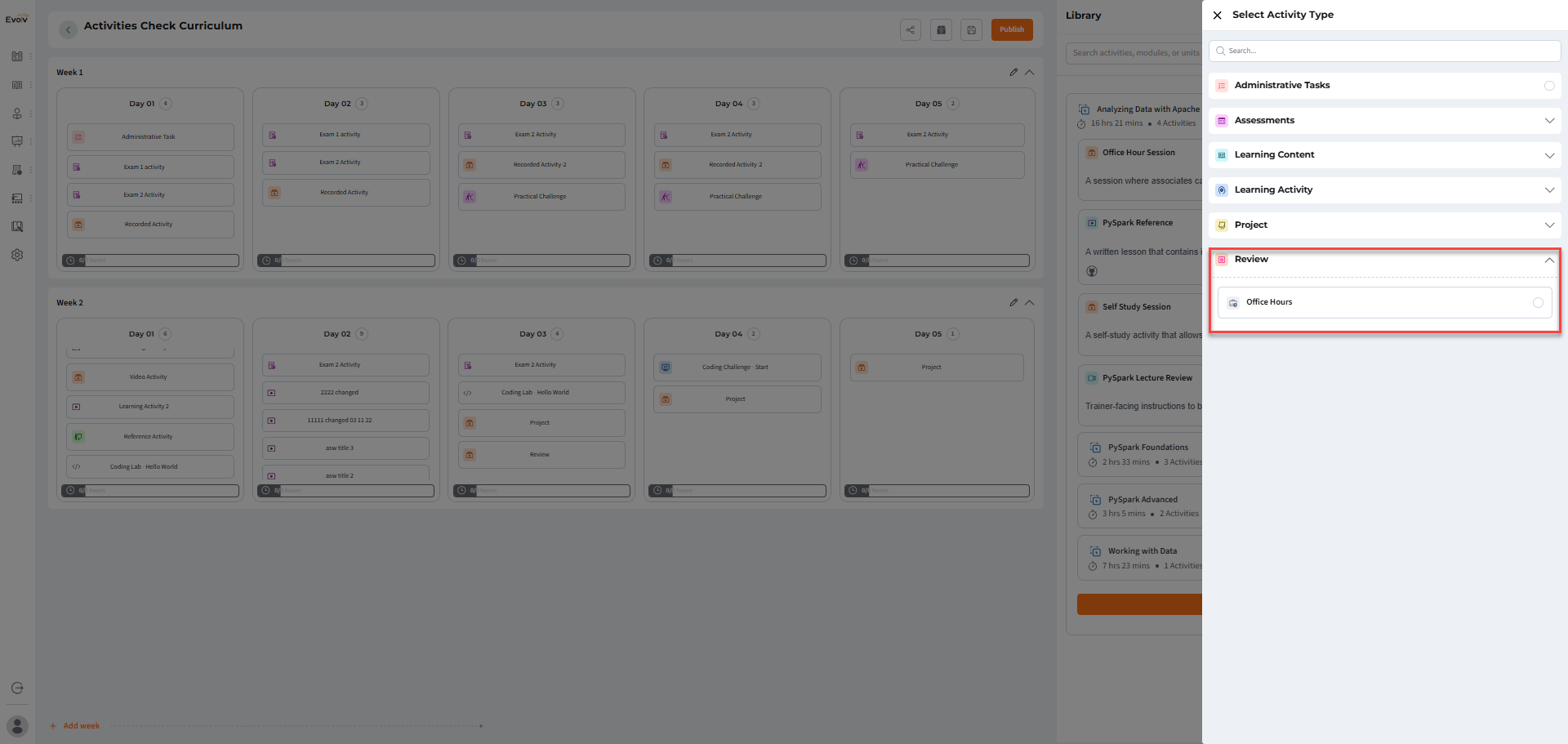Screen dimensions: 1568x744
Task: Click Week 2 Day 03 hours progress bar
Action: [x=541, y=491]
